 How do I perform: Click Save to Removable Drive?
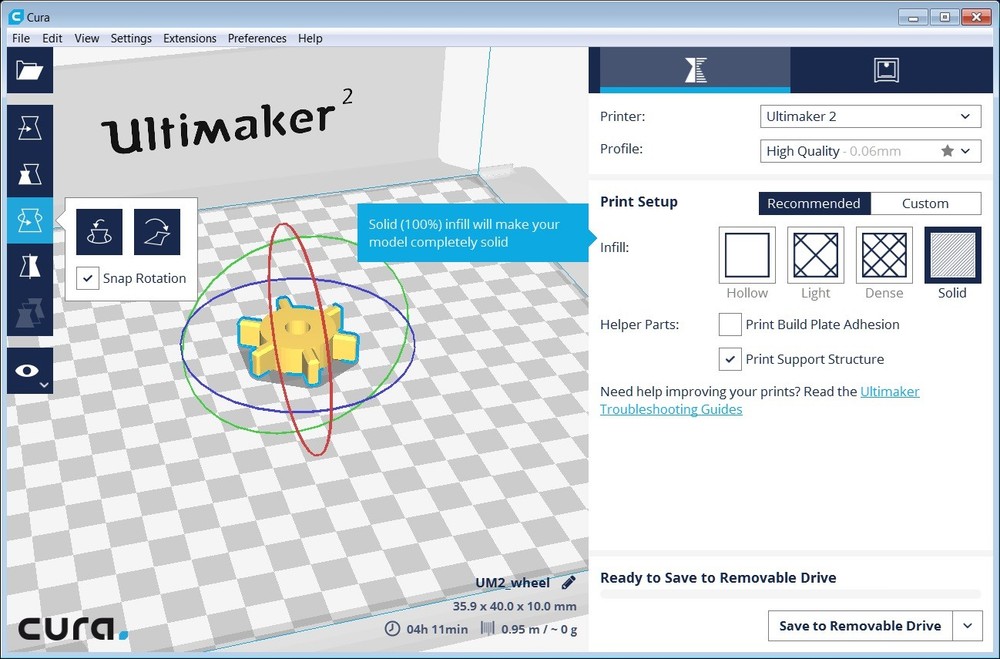point(860,625)
